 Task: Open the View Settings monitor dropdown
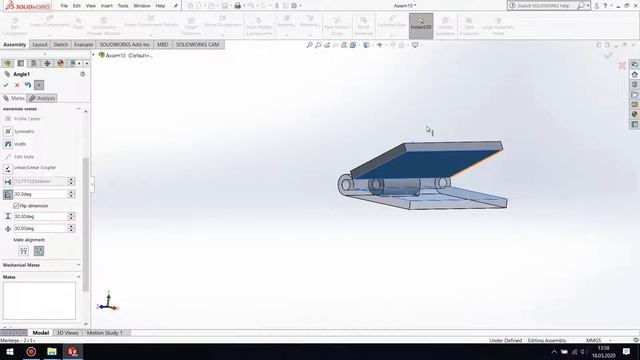tap(416, 45)
